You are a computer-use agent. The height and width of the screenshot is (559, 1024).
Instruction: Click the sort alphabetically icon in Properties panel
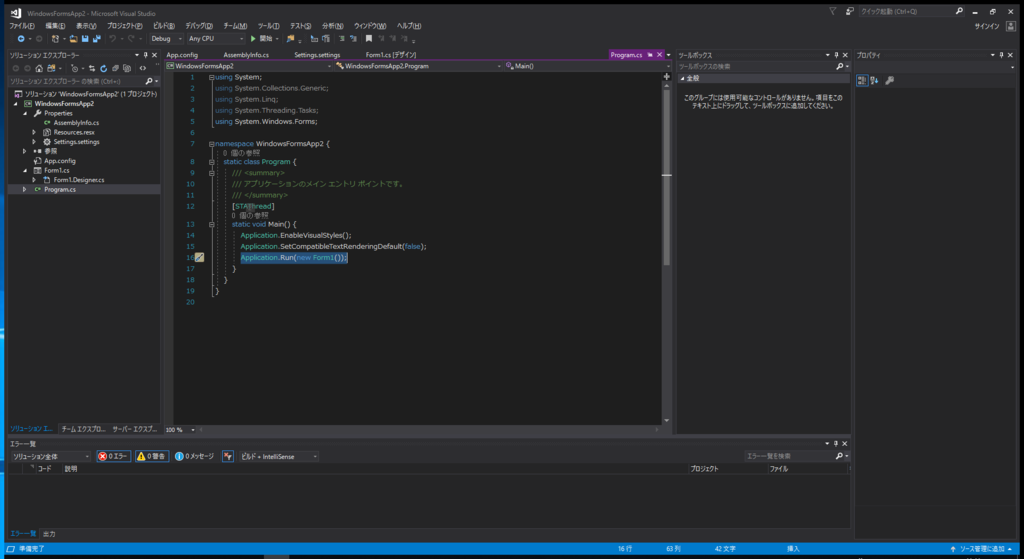pyautogui.click(x=874, y=80)
